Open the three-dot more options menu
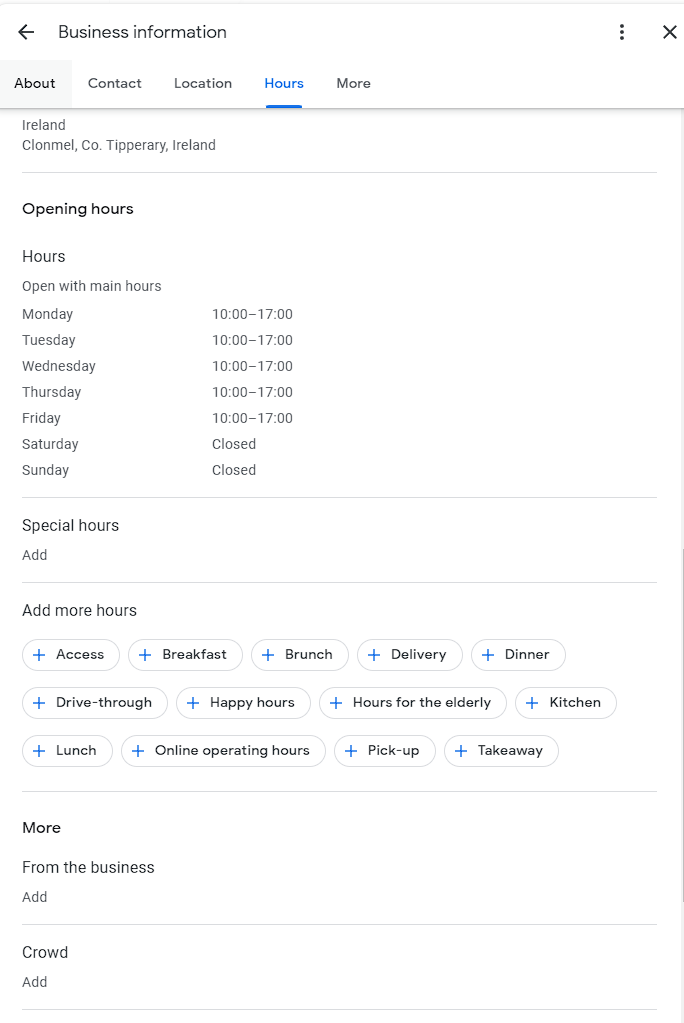Image resolution: width=684 pixels, height=1023 pixels. click(622, 32)
